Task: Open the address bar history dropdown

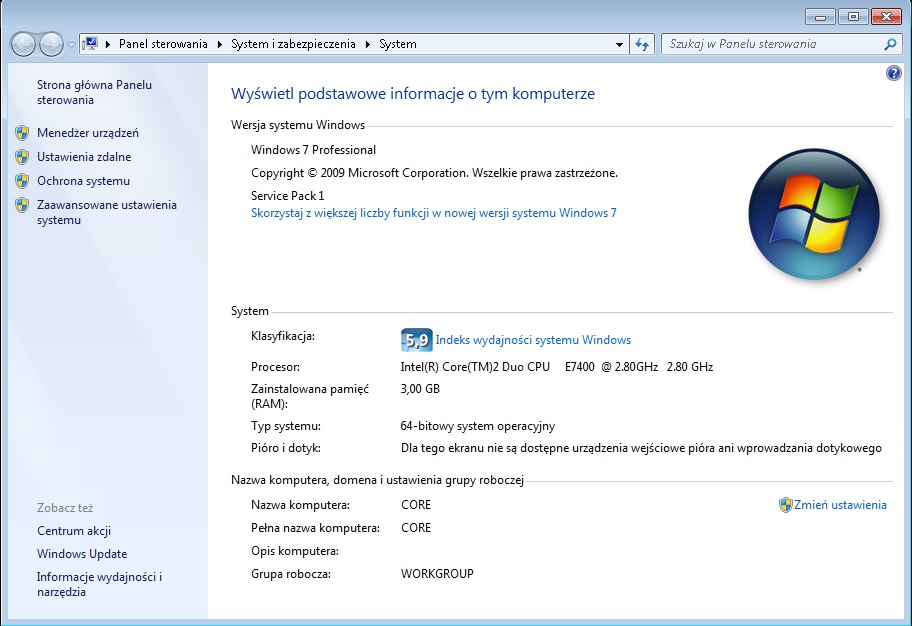Action: pos(619,44)
